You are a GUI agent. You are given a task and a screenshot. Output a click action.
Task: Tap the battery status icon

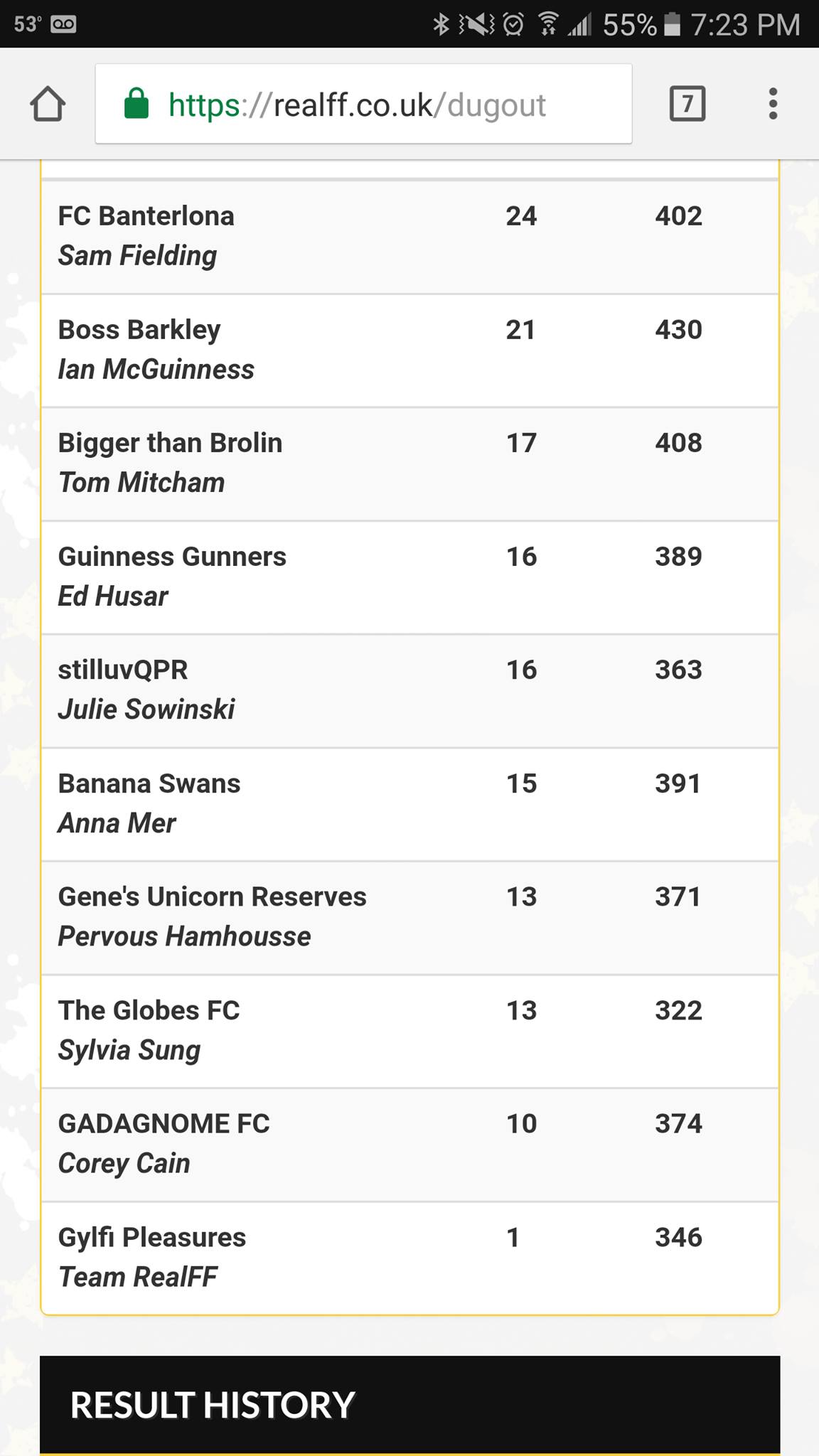click(672, 24)
